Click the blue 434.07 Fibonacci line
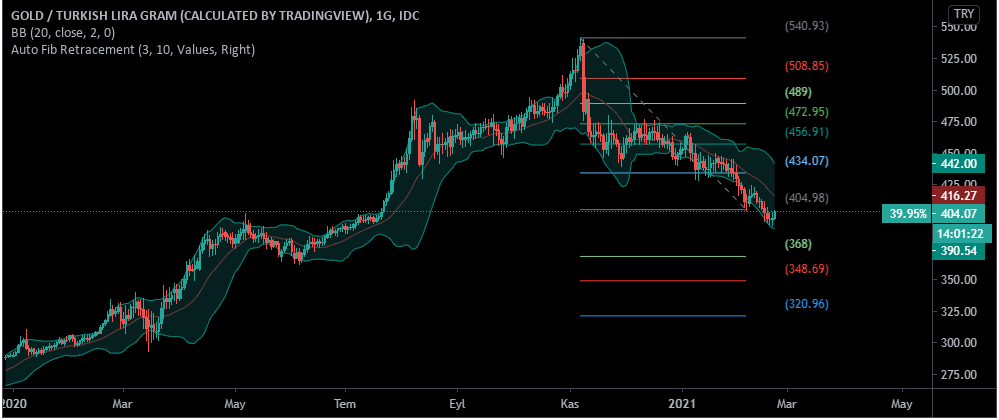 [663, 173]
